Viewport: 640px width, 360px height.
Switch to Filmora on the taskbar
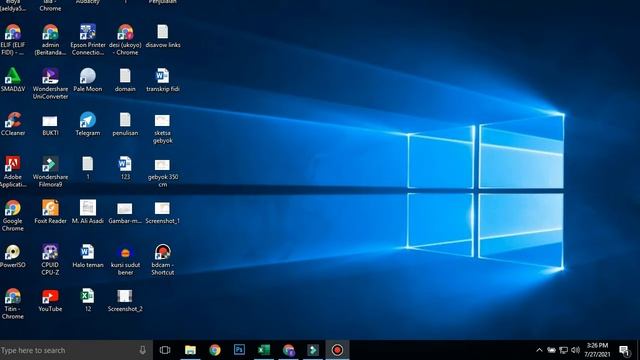tap(313, 350)
